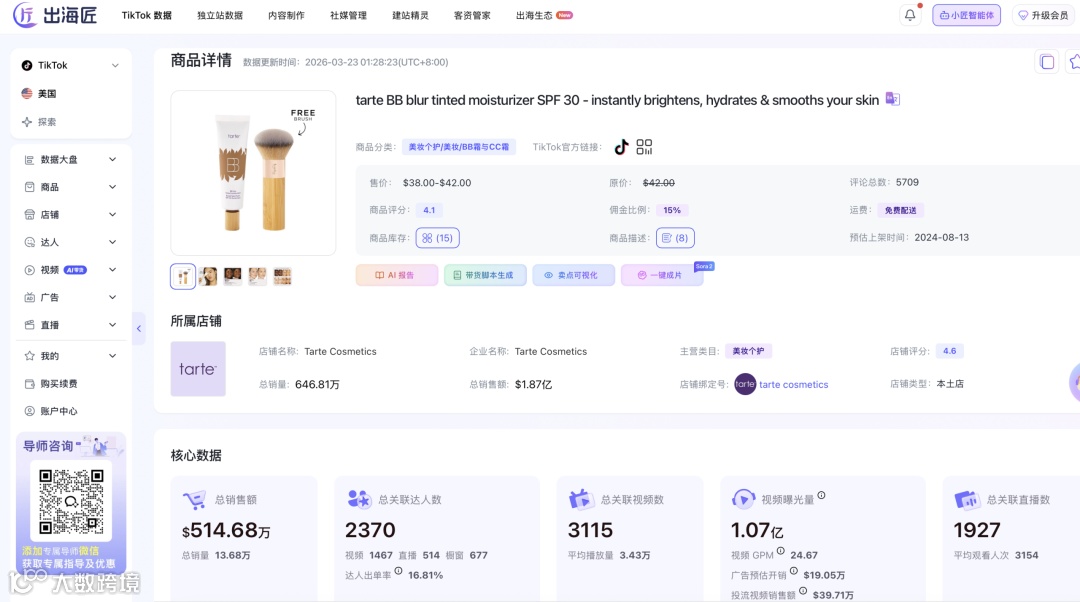Select first product thumbnail with brush
This screenshot has height=602, width=1080.
tap(183, 276)
